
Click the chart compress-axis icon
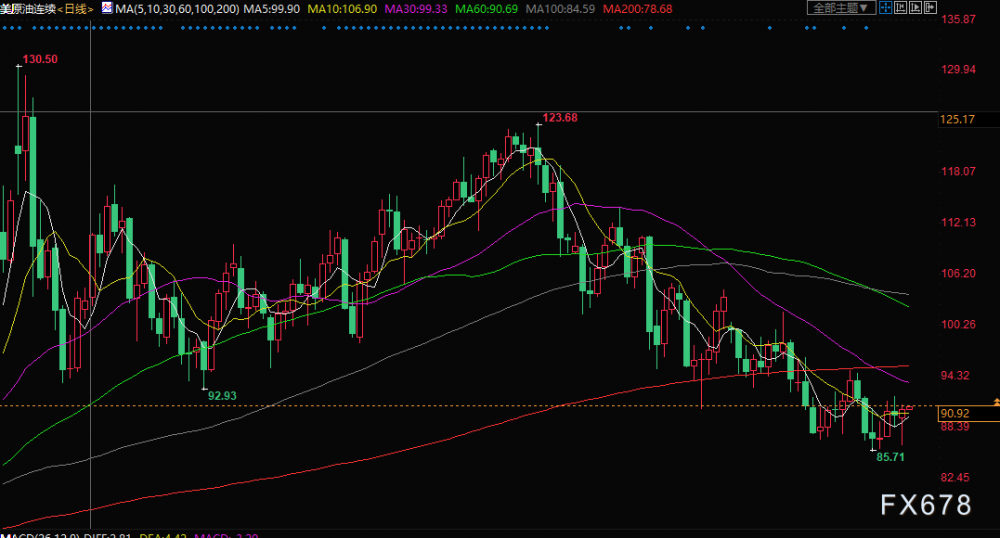click(900, 8)
